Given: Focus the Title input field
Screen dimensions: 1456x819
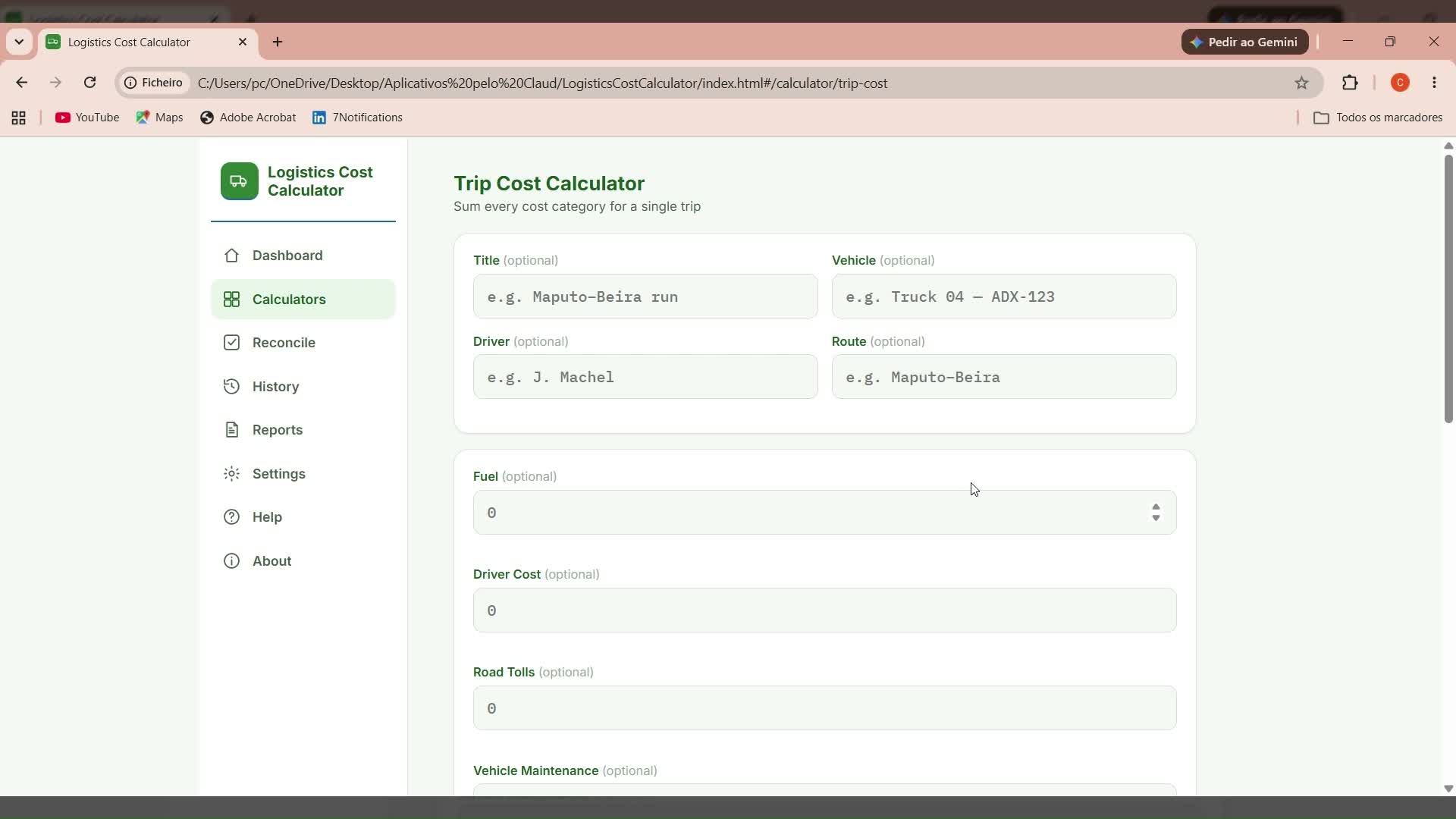Looking at the screenshot, I should click(645, 297).
